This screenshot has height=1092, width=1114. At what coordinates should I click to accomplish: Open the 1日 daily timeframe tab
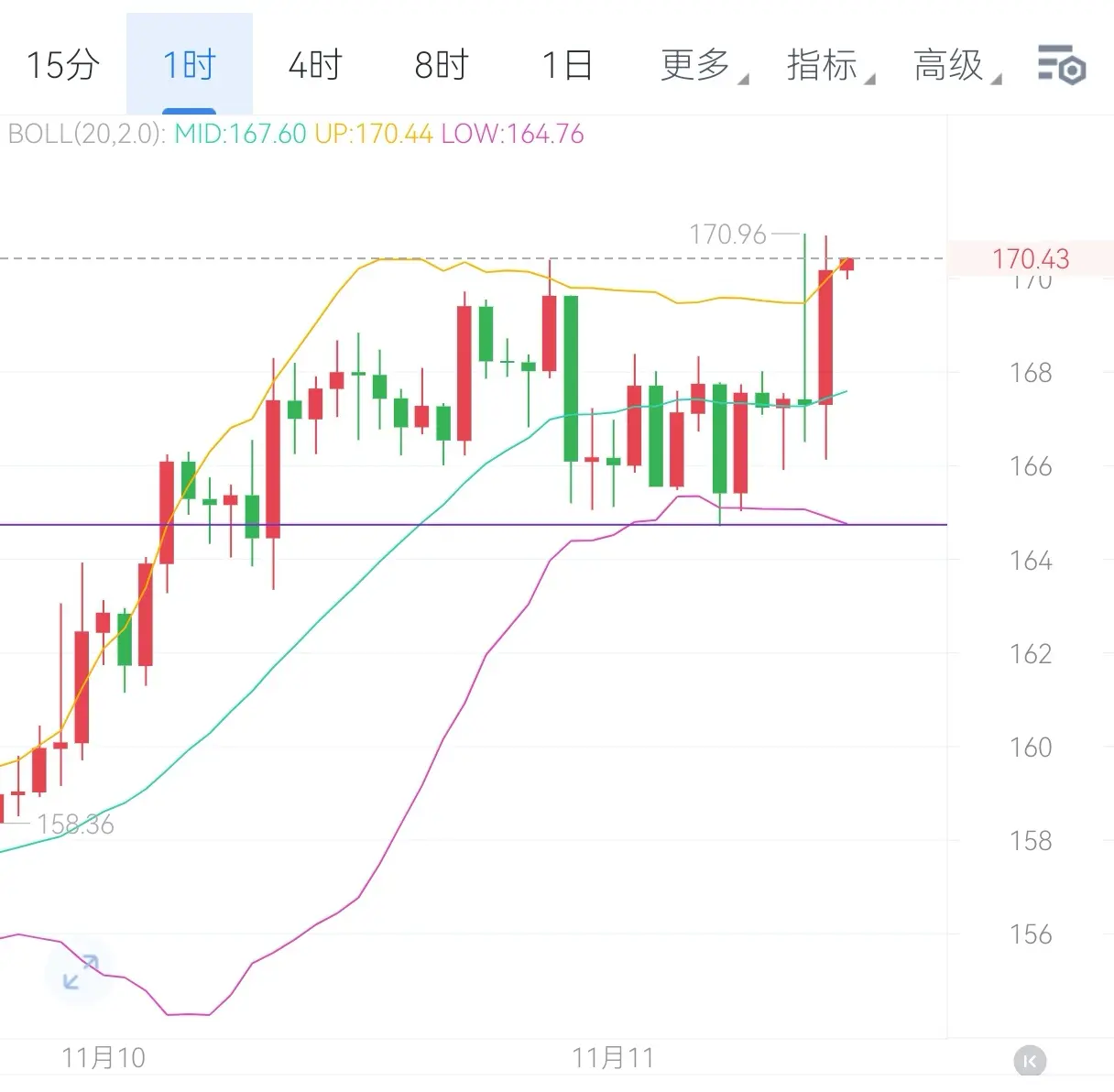point(568,65)
